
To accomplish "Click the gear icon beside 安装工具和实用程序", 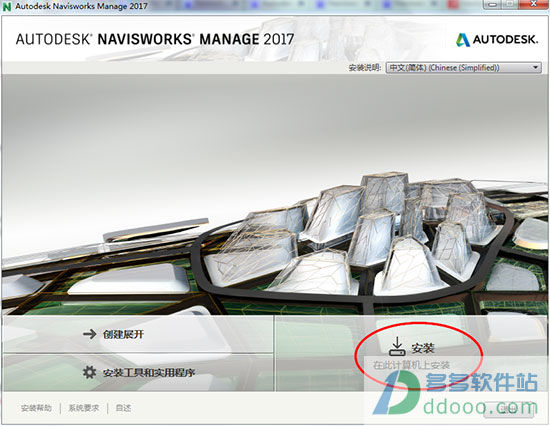I will click(x=89, y=372).
